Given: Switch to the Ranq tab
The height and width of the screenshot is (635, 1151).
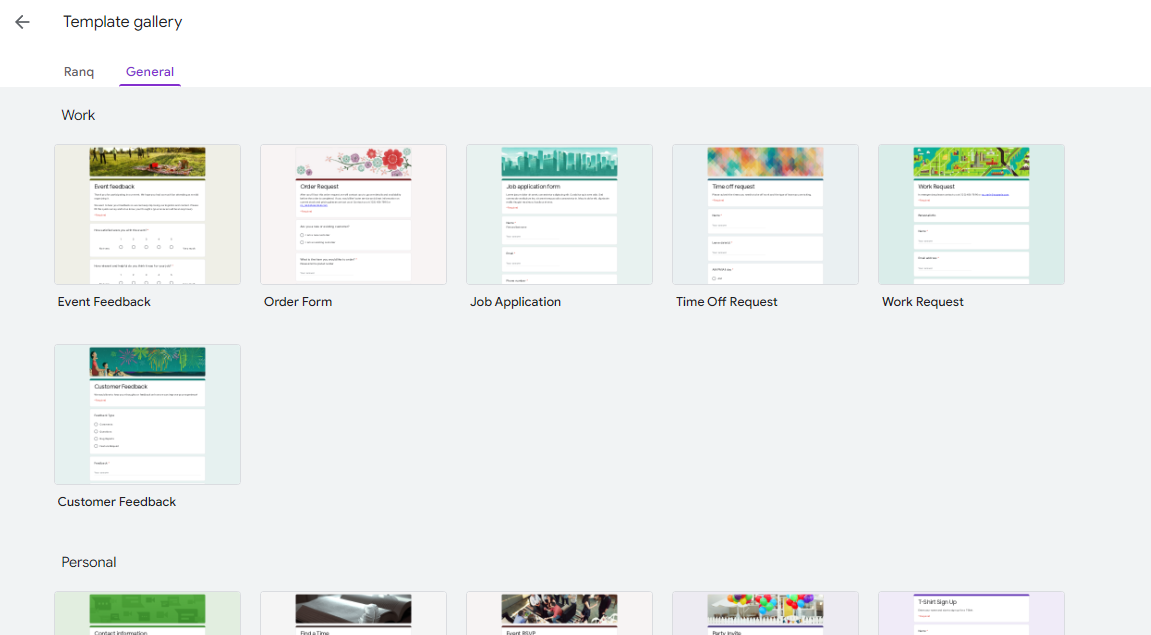Looking at the screenshot, I should 79,71.
